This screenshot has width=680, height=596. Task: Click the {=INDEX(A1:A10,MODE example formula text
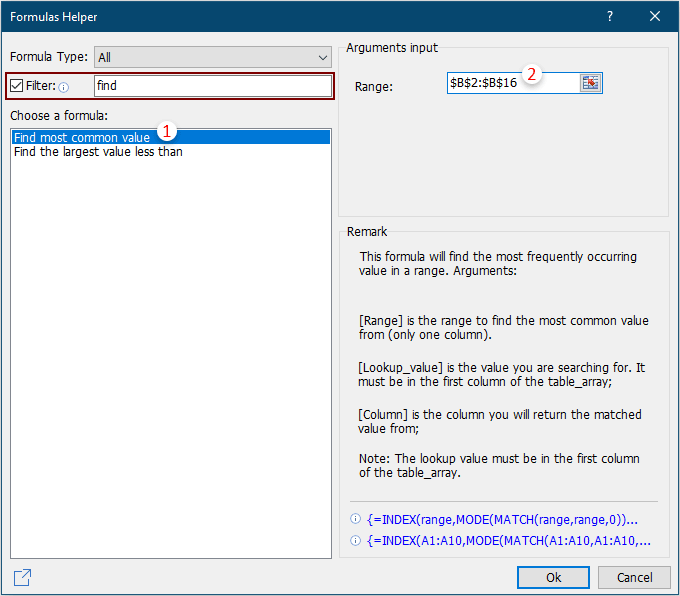click(x=508, y=541)
